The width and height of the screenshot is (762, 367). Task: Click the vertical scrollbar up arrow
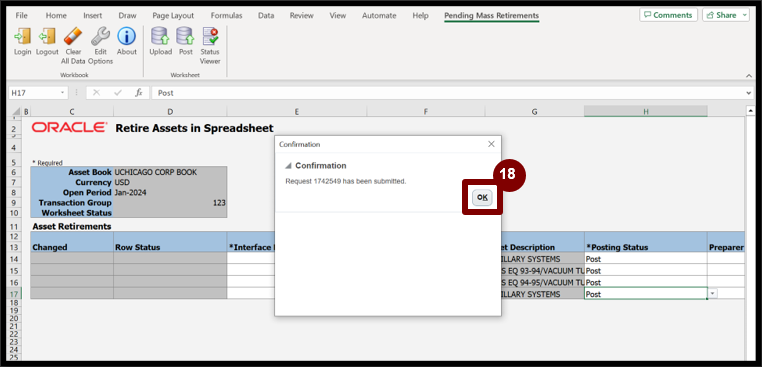(752, 110)
